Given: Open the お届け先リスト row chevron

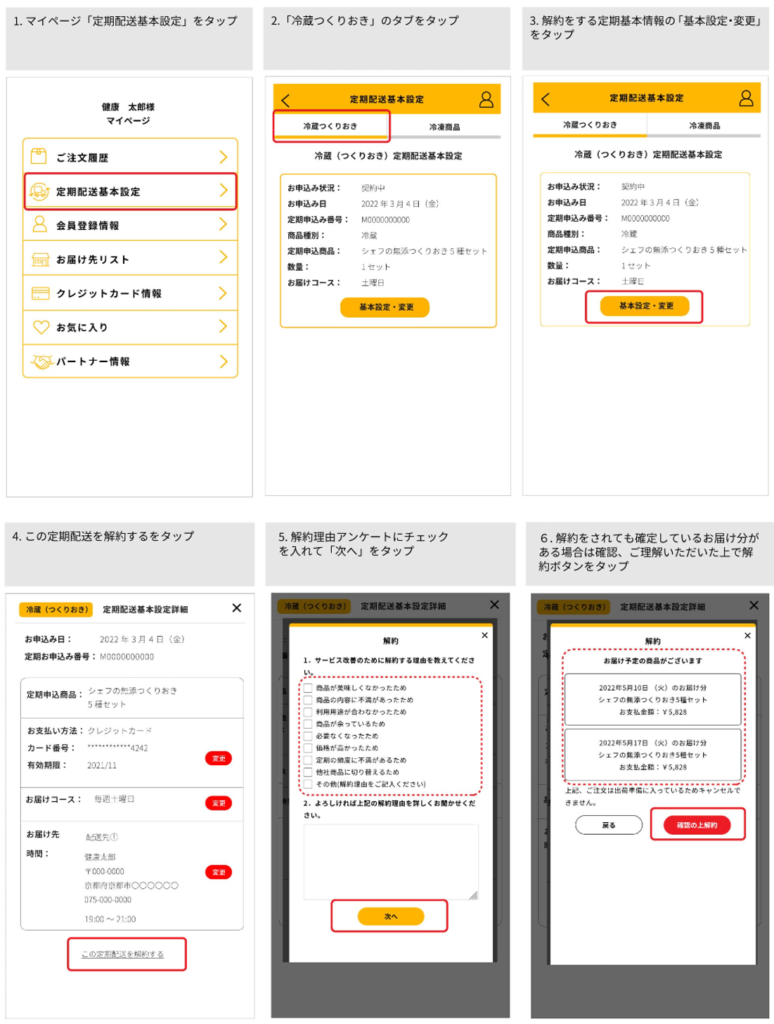Looking at the screenshot, I should pyautogui.click(x=223, y=257).
